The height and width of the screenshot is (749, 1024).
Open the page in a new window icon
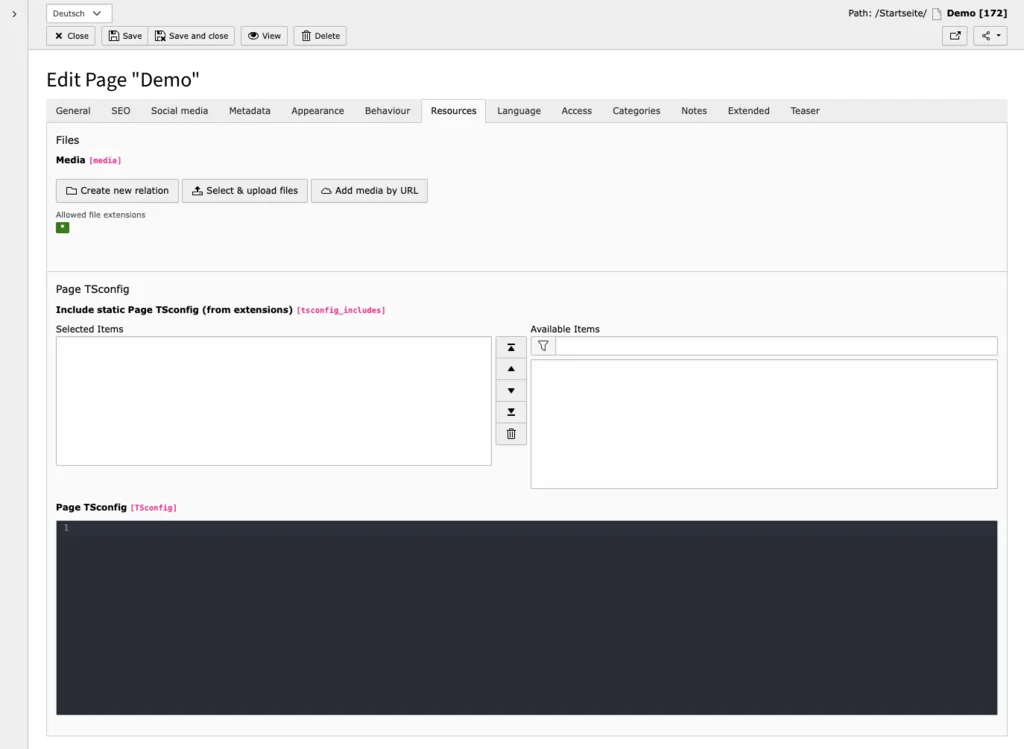point(954,35)
